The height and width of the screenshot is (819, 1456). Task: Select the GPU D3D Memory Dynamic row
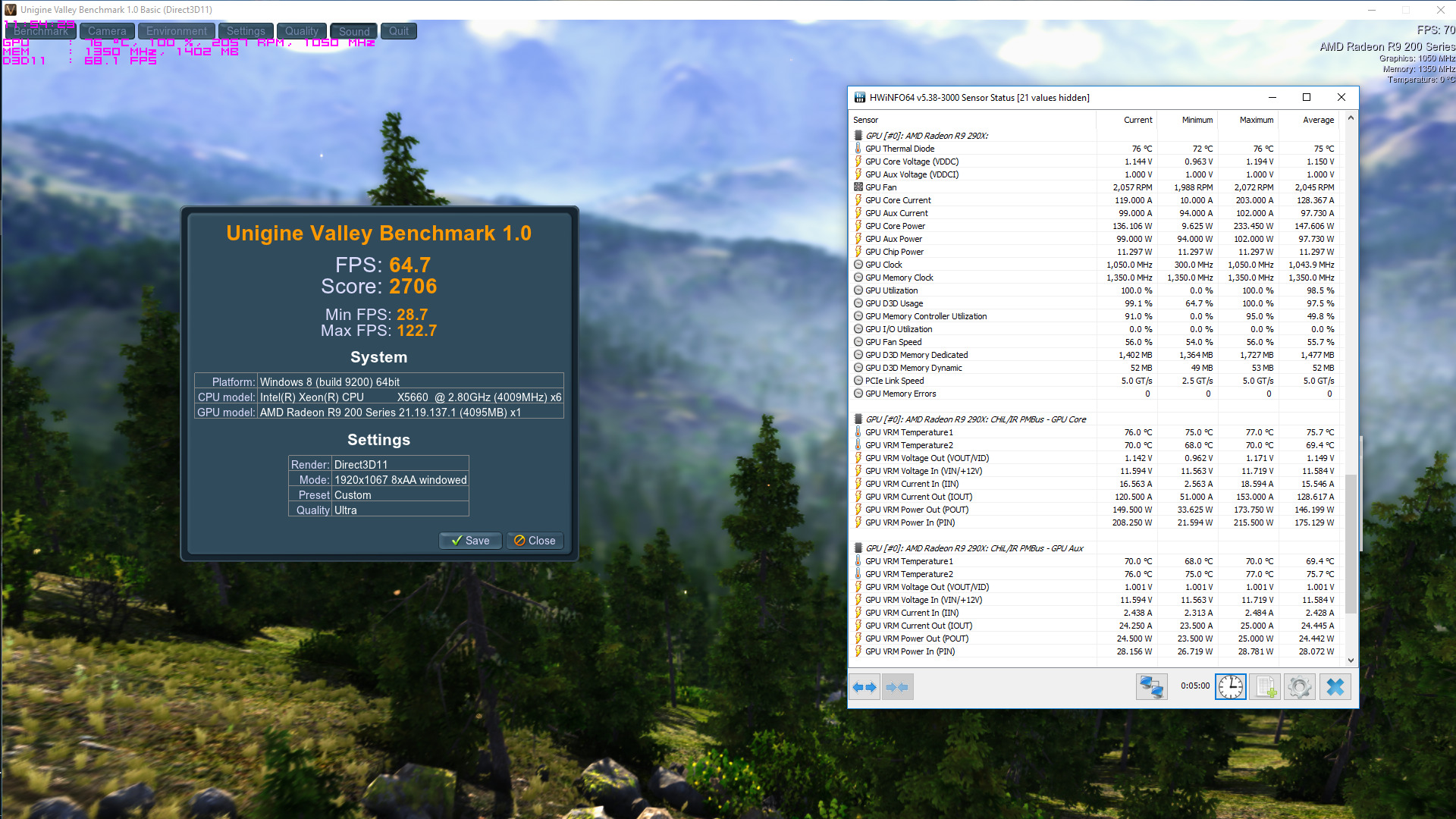(1095, 368)
